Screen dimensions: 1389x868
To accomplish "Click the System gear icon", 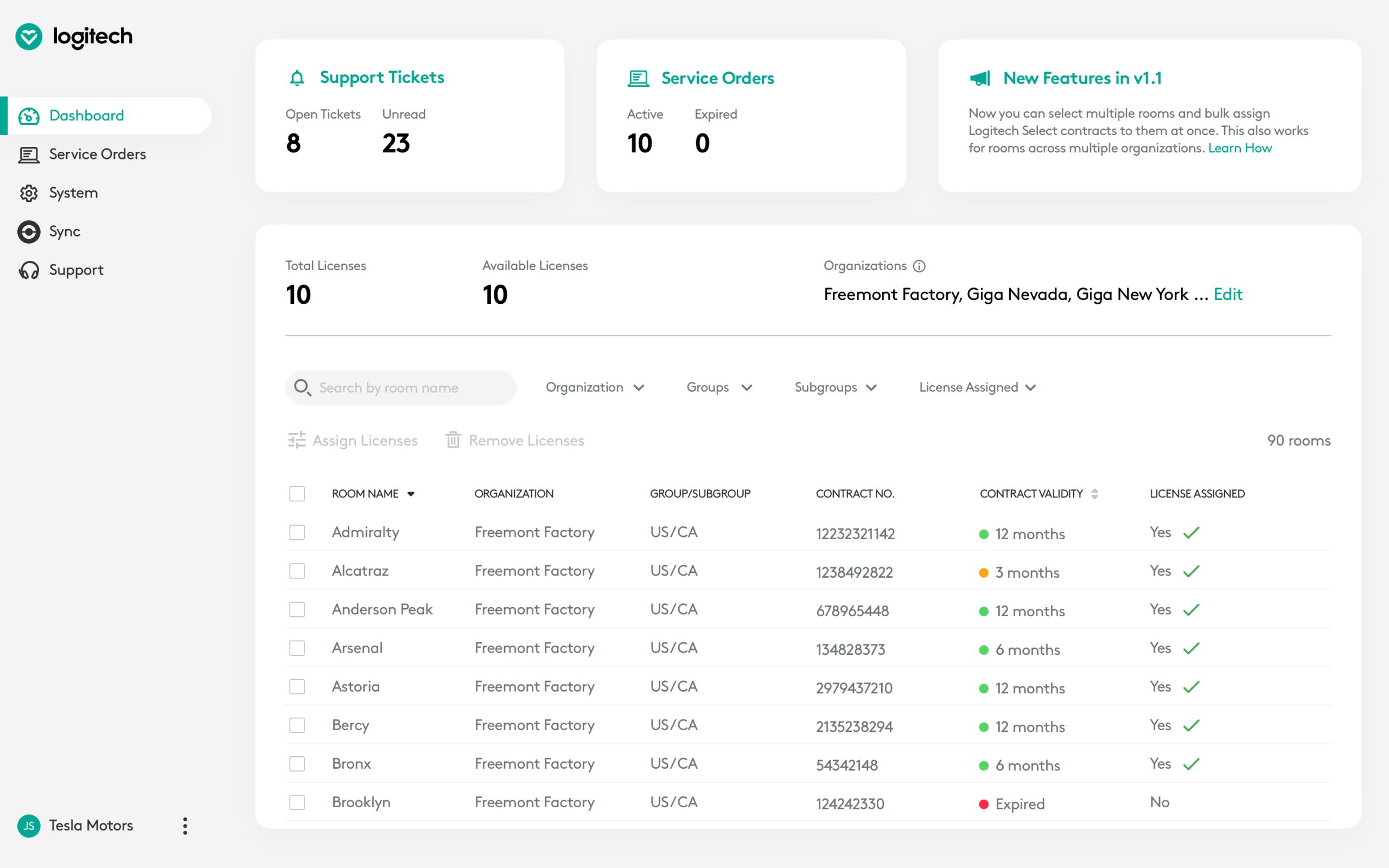I will [x=29, y=194].
